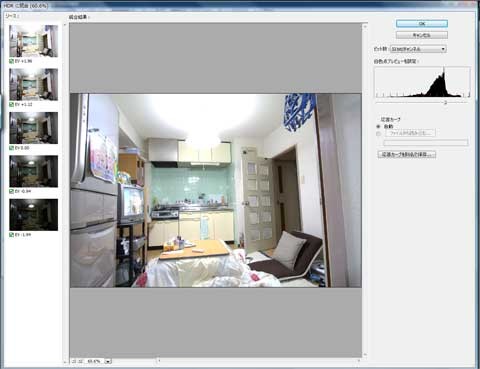480x369 pixels.
Task: Click the Cancel button
Action: (x=422, y=35)
